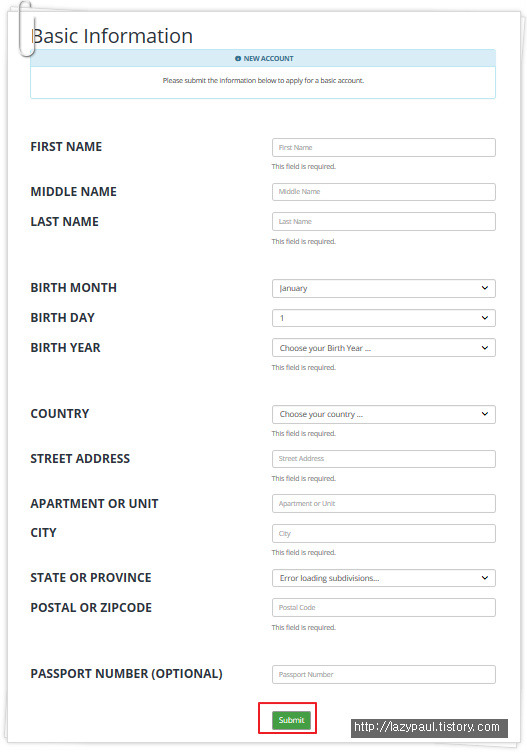The width and height of the screenshot is (527, 753).
Task: Select the Postal Code text field
Action: point(383,607)
